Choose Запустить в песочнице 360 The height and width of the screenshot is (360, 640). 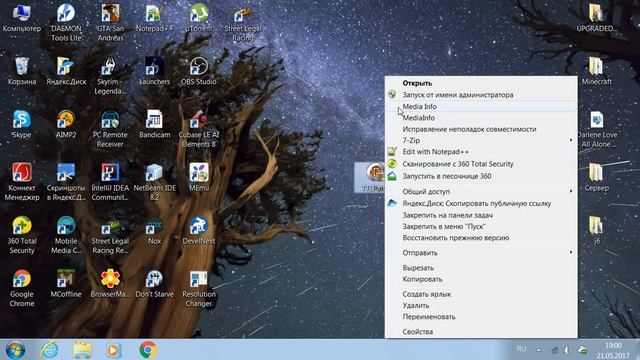[481, 176]
